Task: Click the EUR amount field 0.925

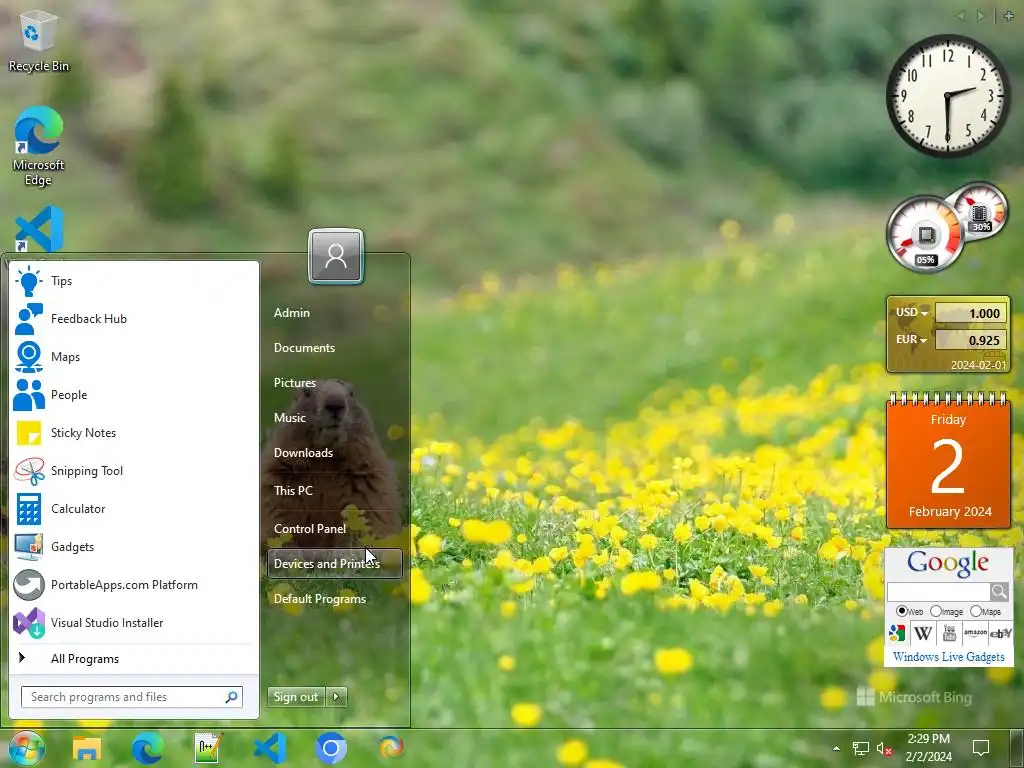Action: (972, 340)
